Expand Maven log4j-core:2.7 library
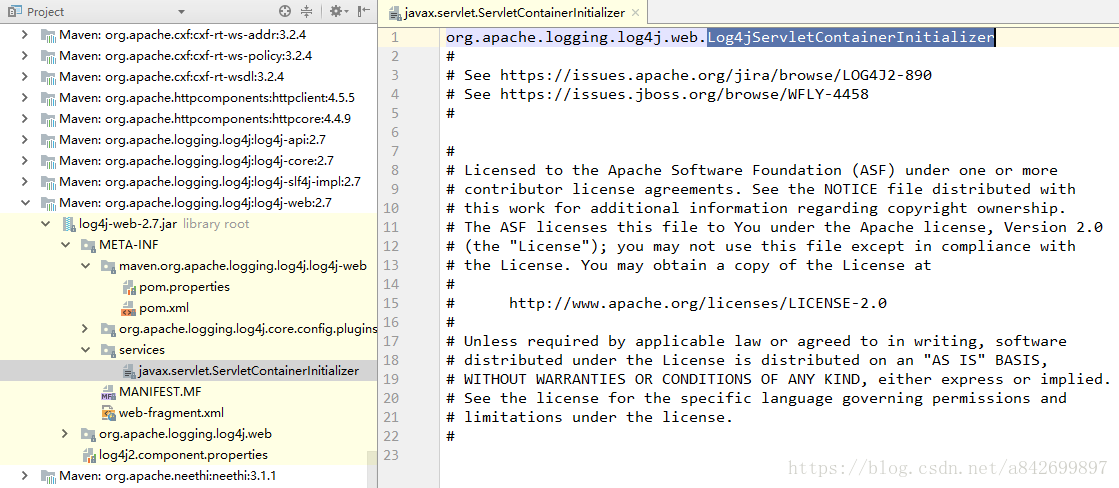Viewport: 1119px width, 488px height. click(x=25, y=161)
